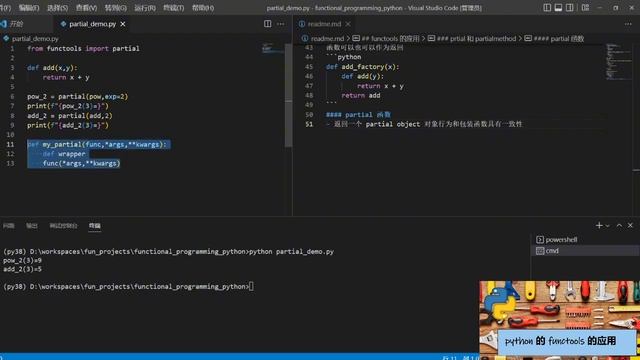Click 'pow_2 = partial(pow,exp=2)' line
Viewport: 640px width, 360px height.
(x=78, y=97)
